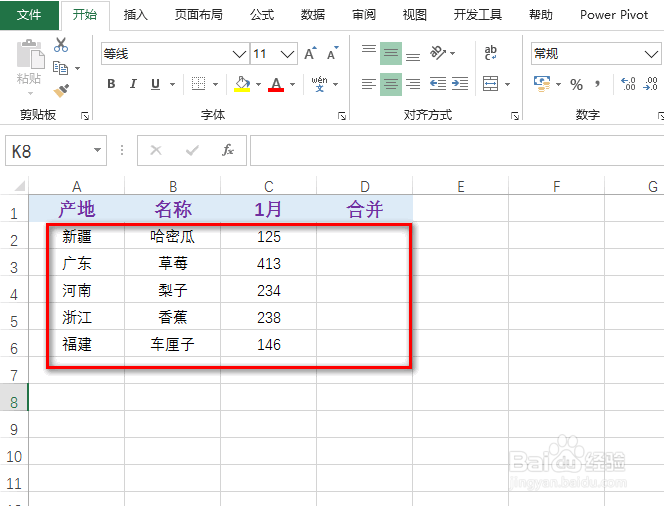This screenshot has width=664, height=506.
Task: Switch to the Power Pivot tab
Action: (614, 15)
